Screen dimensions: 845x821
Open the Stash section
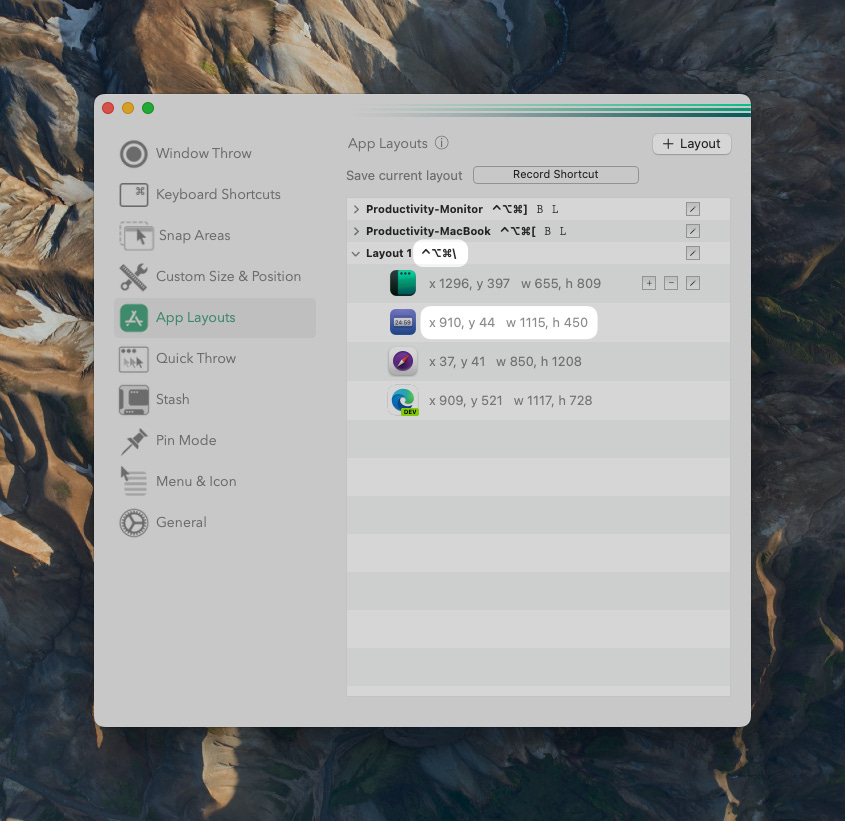click(x=172, y=399)
